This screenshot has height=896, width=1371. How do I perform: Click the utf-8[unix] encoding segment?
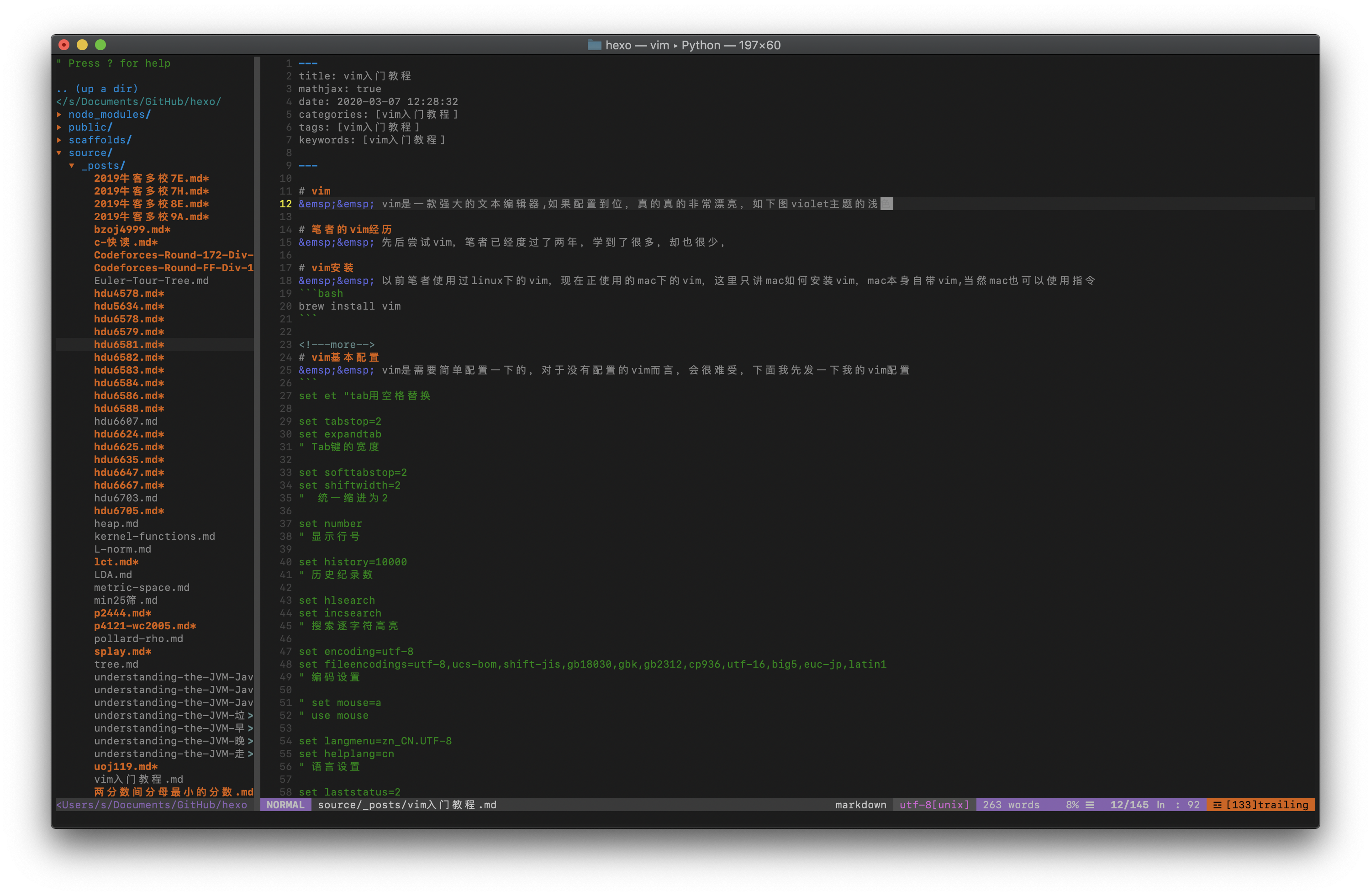[x=934, y=805]
